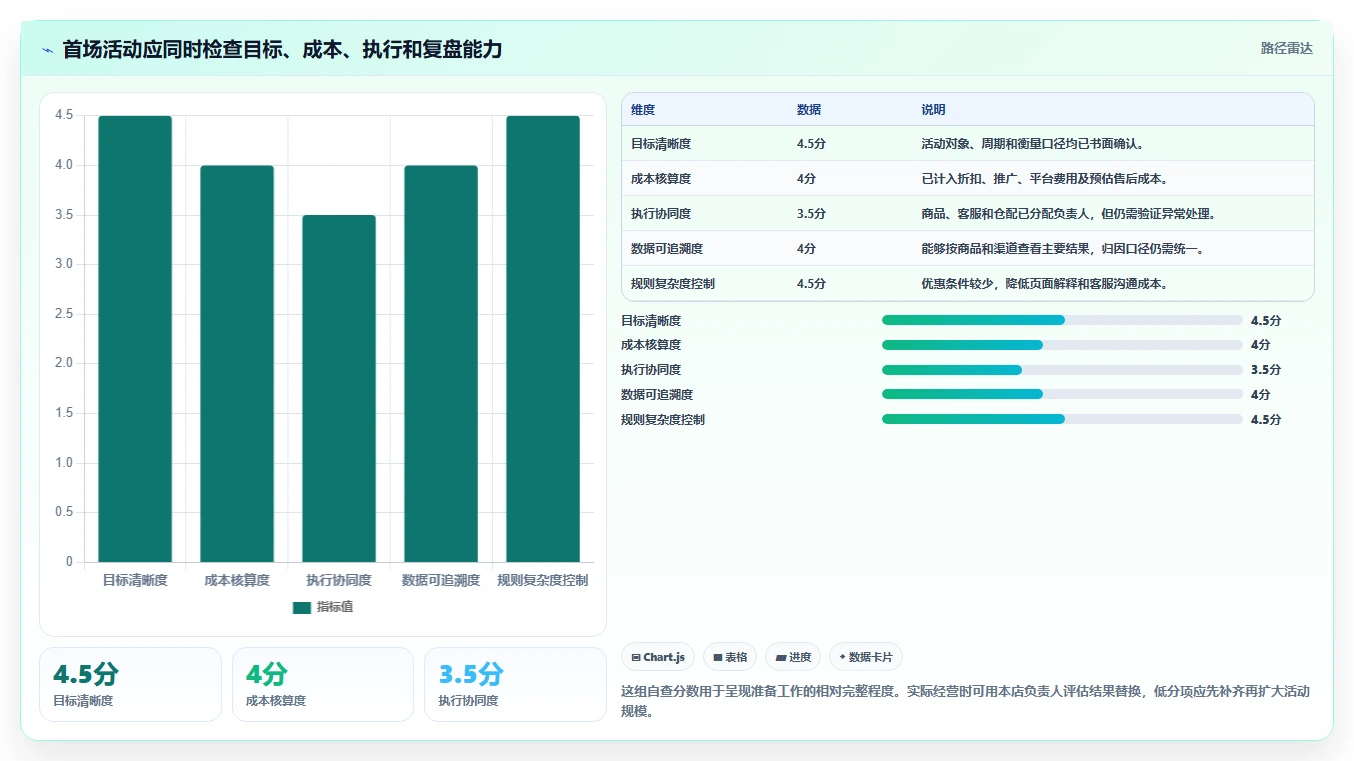
Task: Click the 3.5分 cell in the table
Action: (x=811, y=214)
